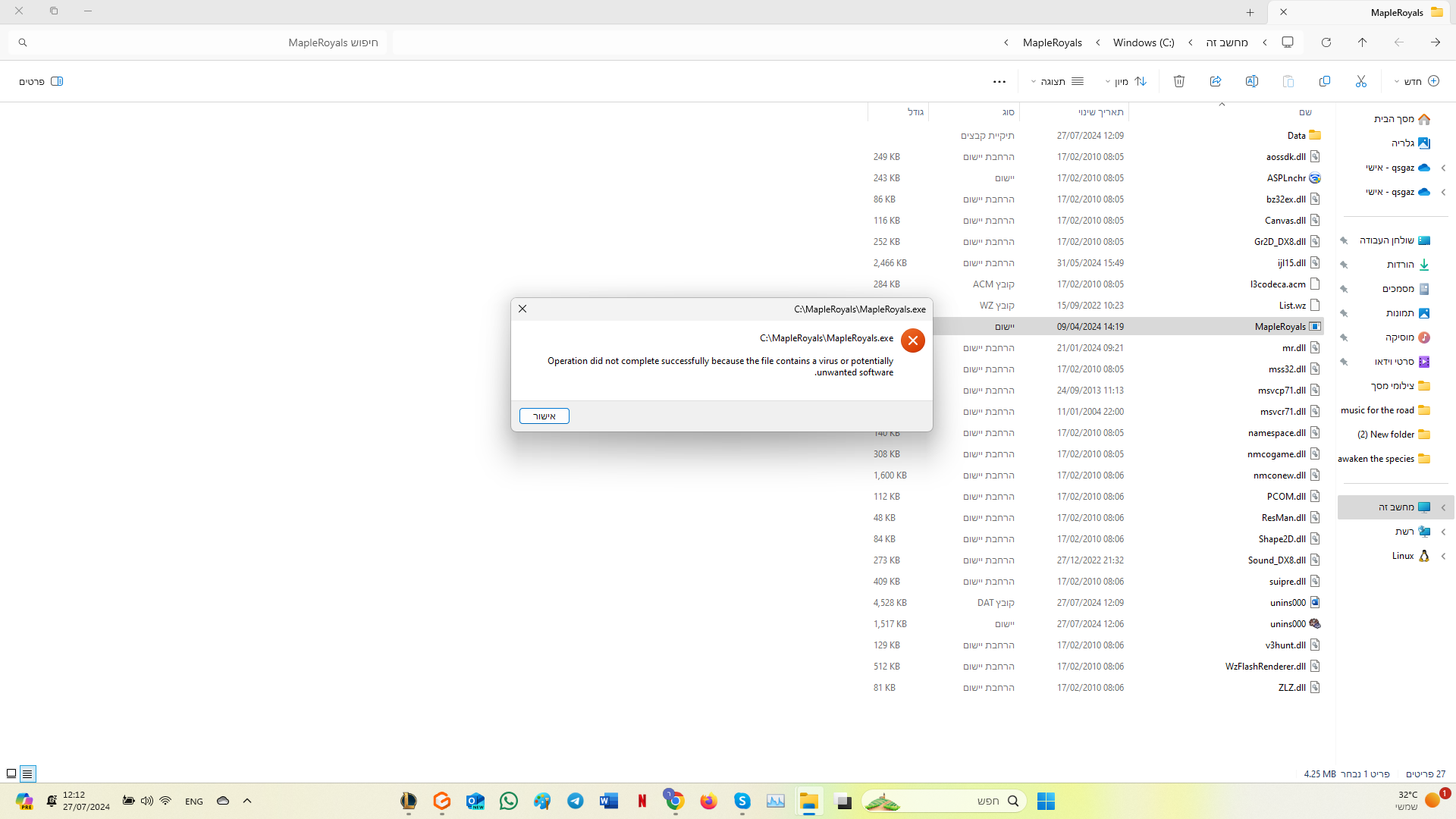Click the Paste icon in the toolbar

(1288, 81)
